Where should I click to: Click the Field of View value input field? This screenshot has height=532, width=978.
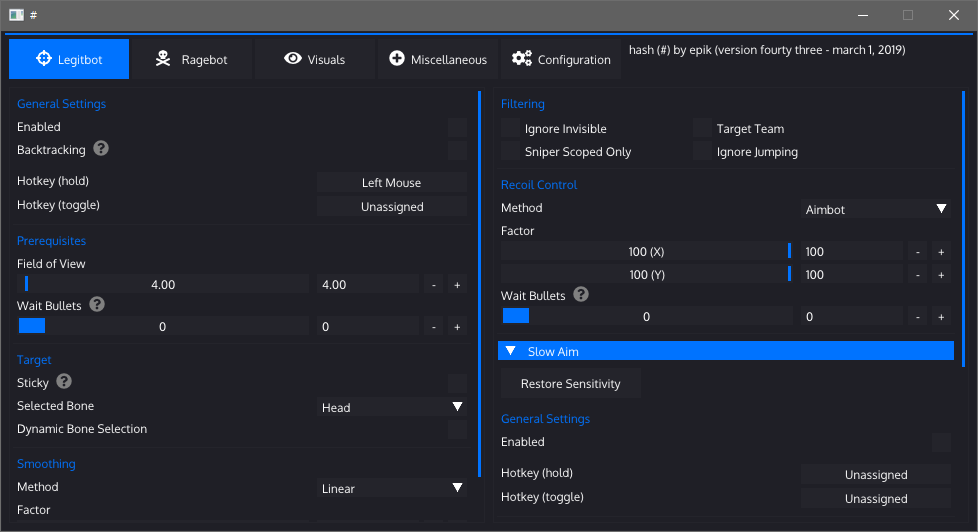(367, 285)
